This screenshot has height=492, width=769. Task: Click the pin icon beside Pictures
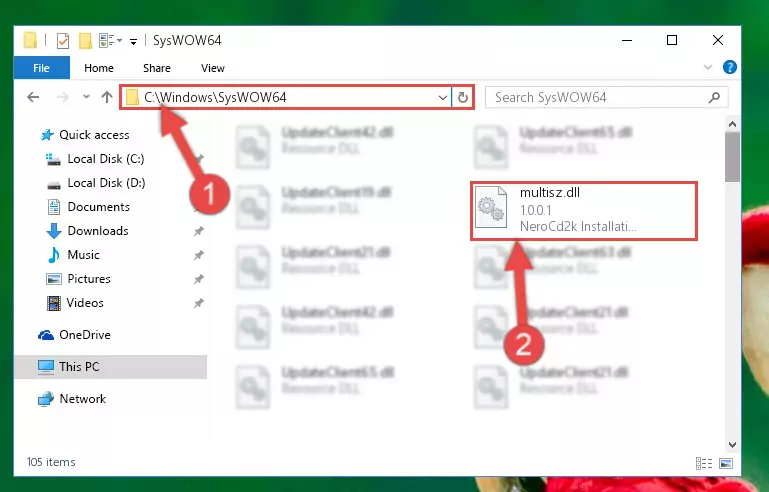pyautogui.click(x=198, y=279)
